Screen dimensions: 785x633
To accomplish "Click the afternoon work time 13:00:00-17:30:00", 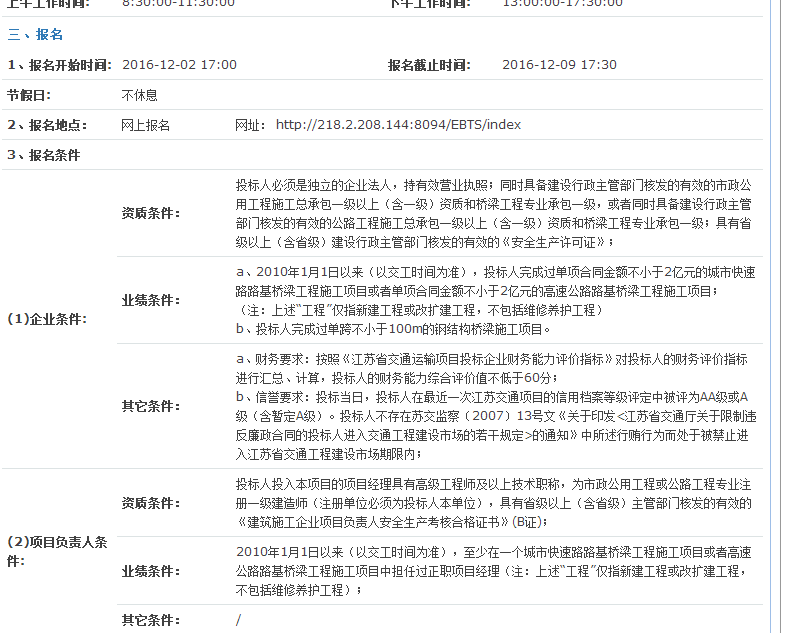I will [x=562, y=3].
